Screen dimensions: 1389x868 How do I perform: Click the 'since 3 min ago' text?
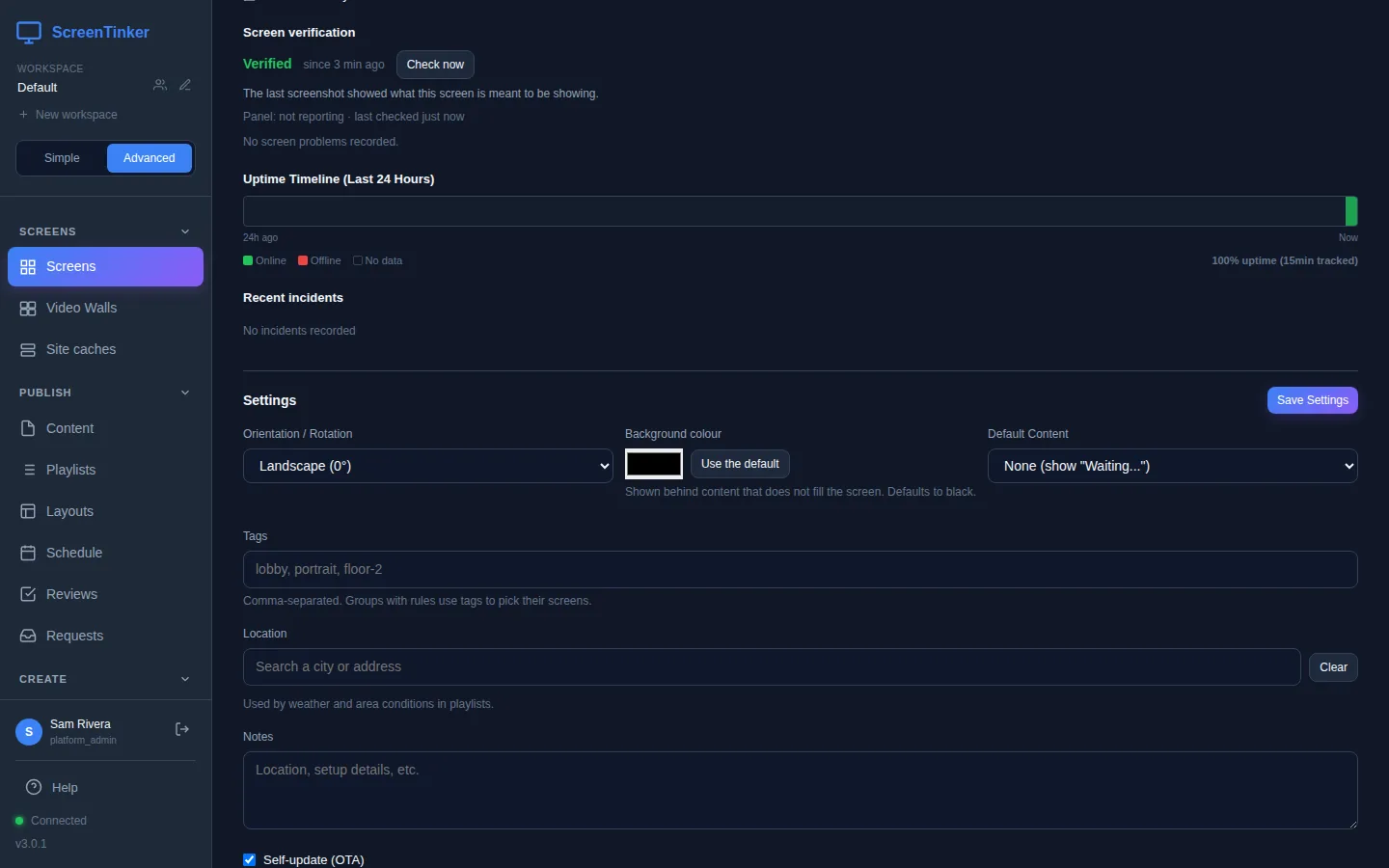[343, 65]
